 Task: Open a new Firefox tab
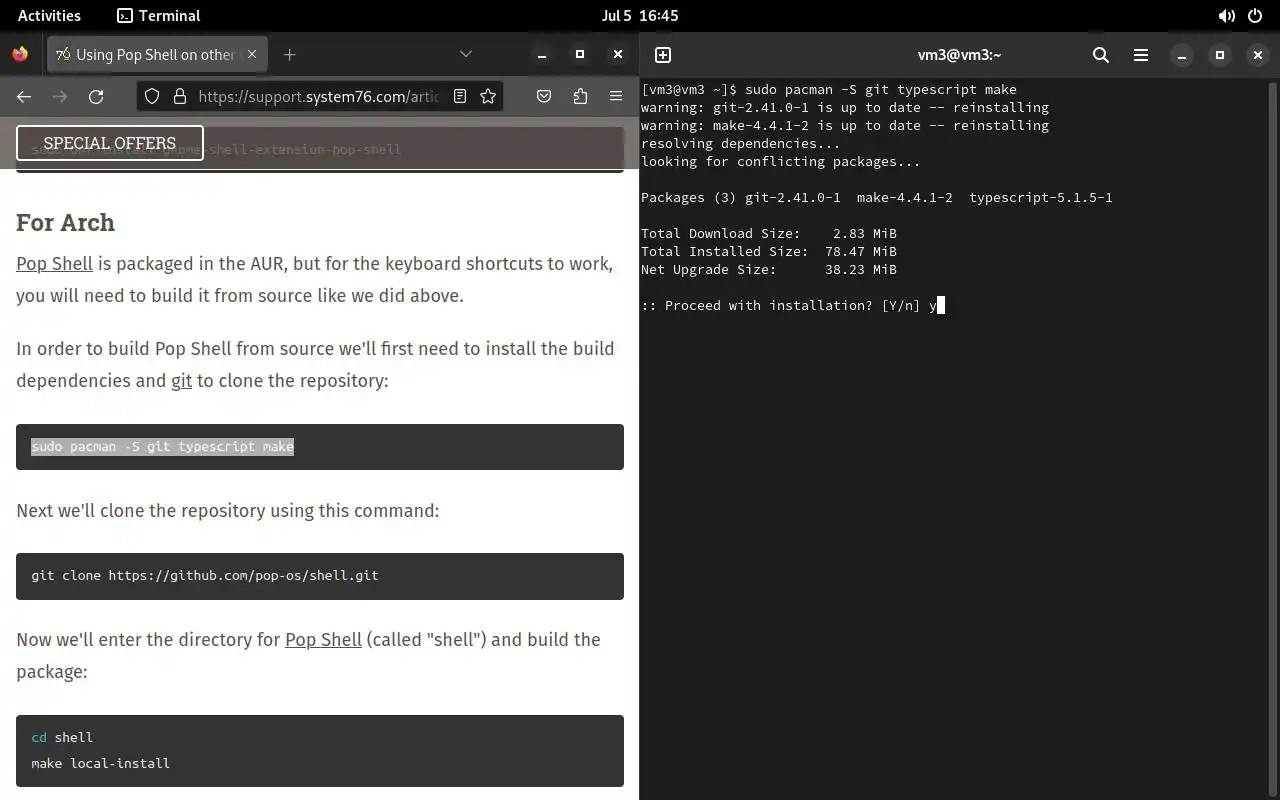[x=290, y=54]
